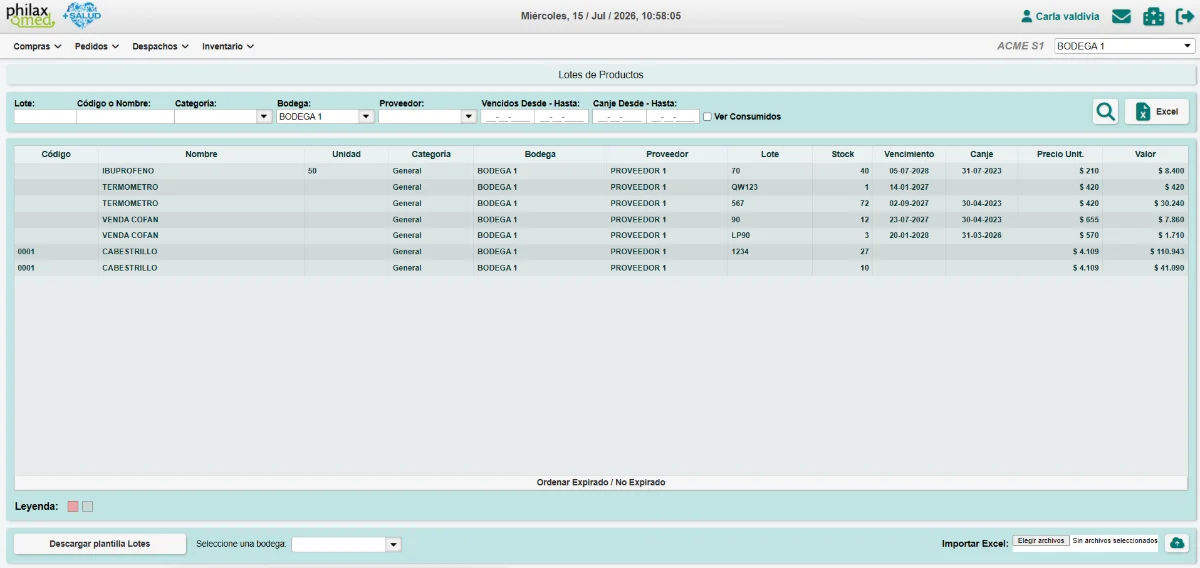This screenshot has width=1200, height=568.
Task: Click the logout arrow icon
Action: 1185,16
